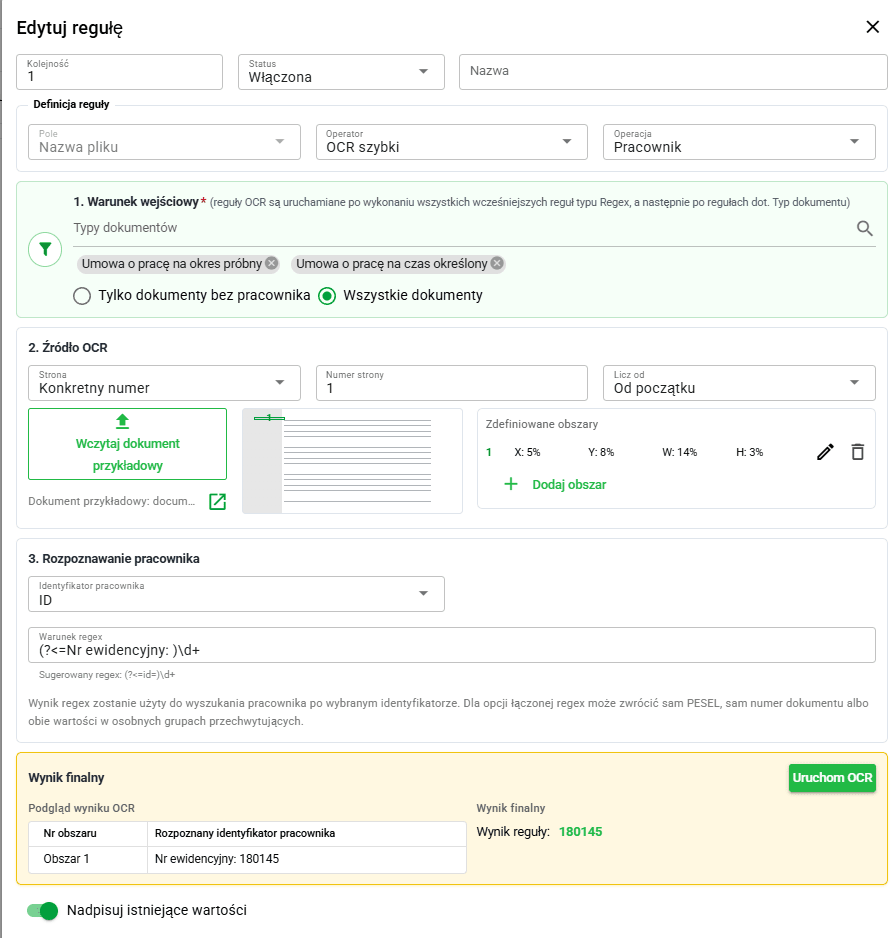Image resolution: width=894 pixels, height=938 pixels.
Task: Click the document types search magnifier icon
Action: tap(864, 228)
